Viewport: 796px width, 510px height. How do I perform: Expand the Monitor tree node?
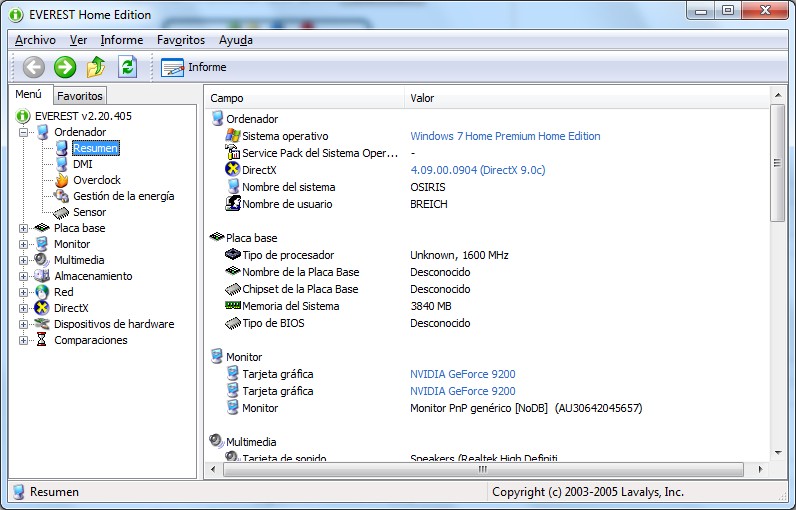click(x=23, y=245)
